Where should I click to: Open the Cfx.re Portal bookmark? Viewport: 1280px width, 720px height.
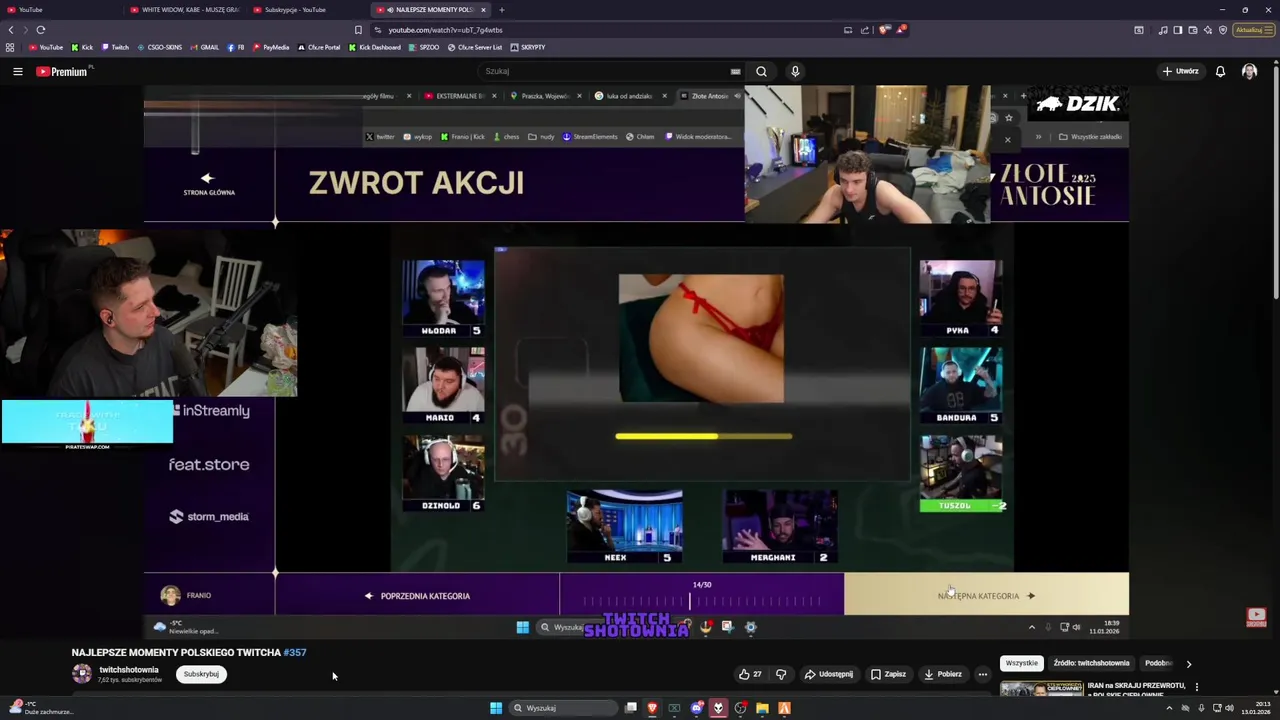coord(319,47)
